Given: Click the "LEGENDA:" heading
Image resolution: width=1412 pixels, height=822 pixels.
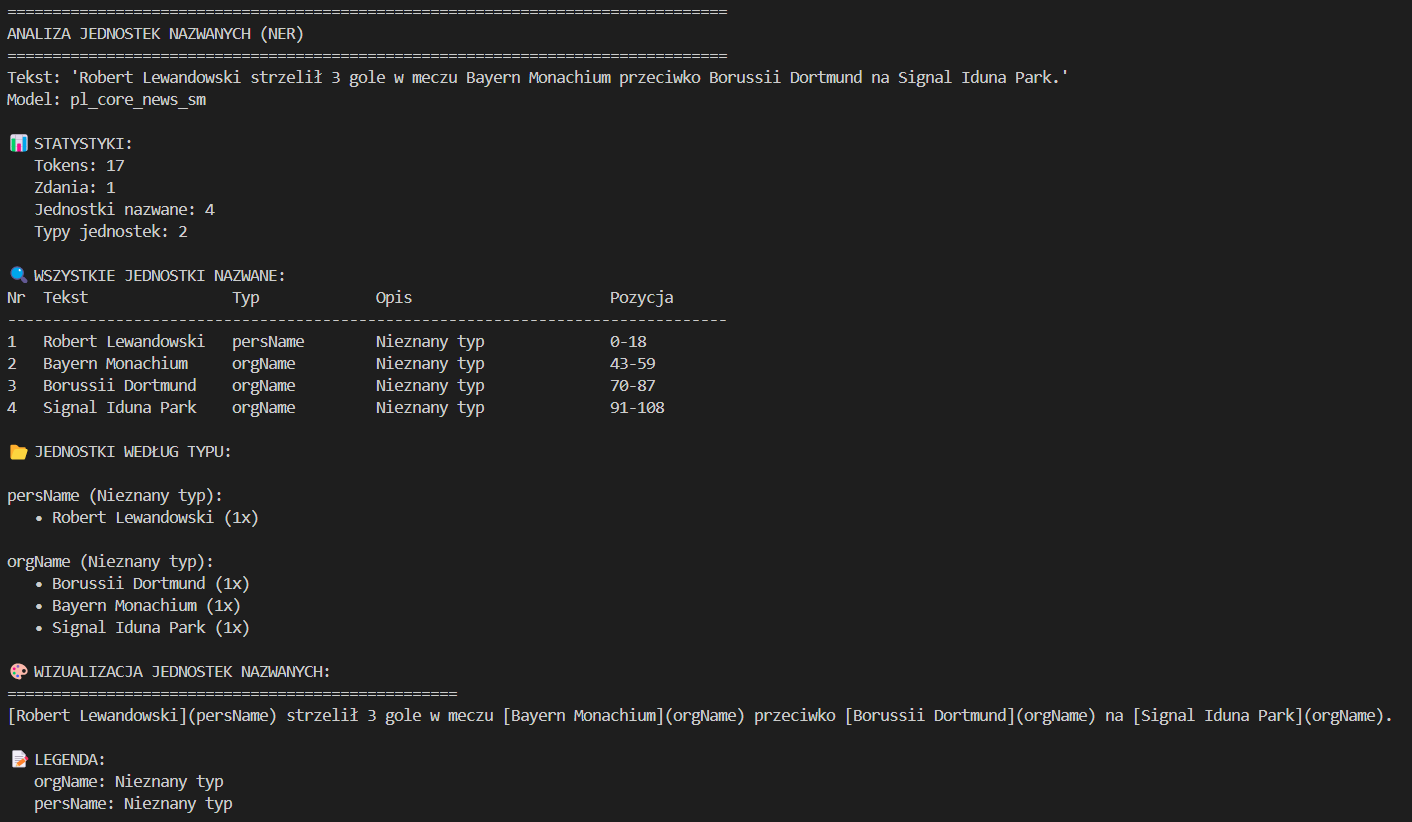Looking at the screenshot, I should click(70, 760).
